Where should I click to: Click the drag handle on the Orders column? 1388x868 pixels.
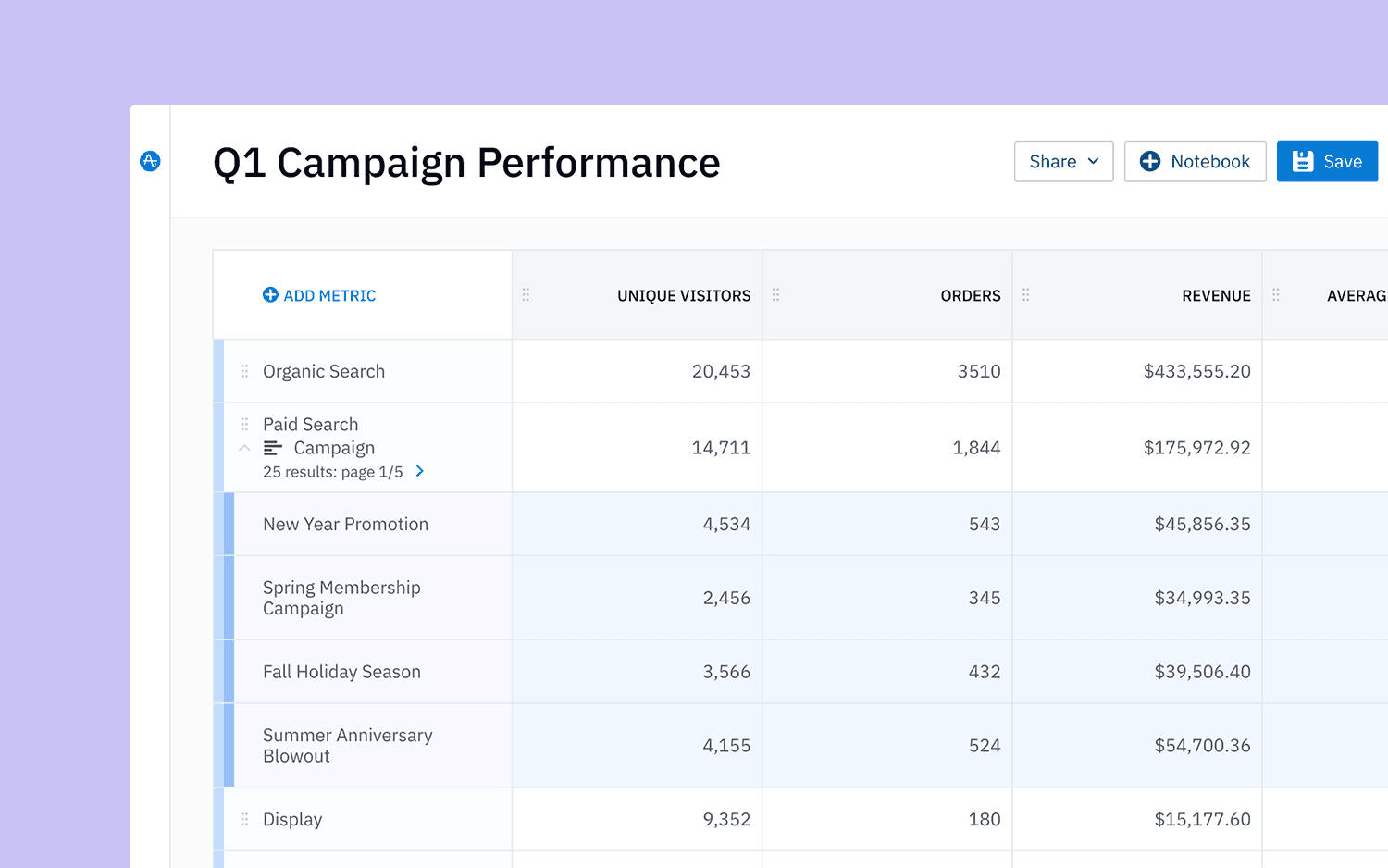coord(775,294)
